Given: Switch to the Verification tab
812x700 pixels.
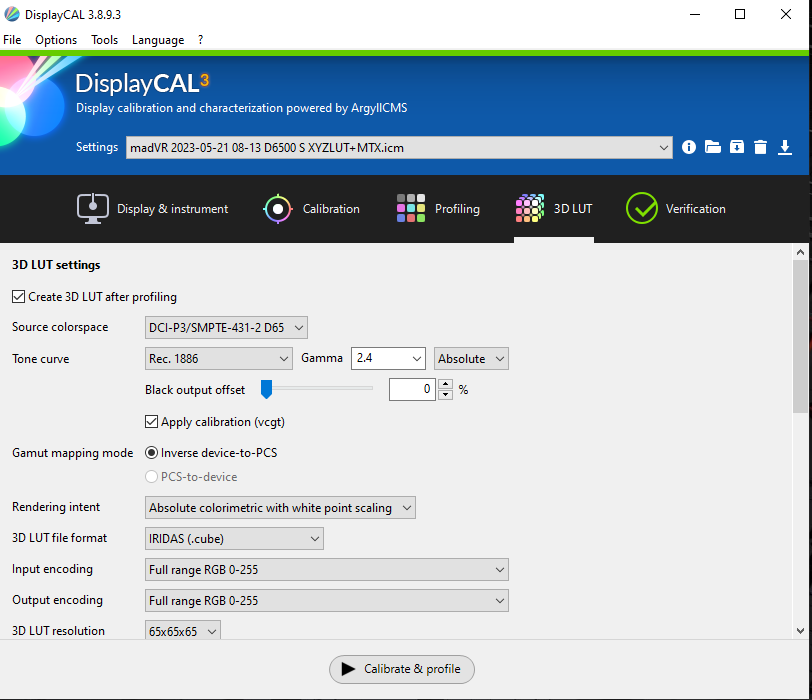Looking at the screenshot, I should tap(676, 209).
